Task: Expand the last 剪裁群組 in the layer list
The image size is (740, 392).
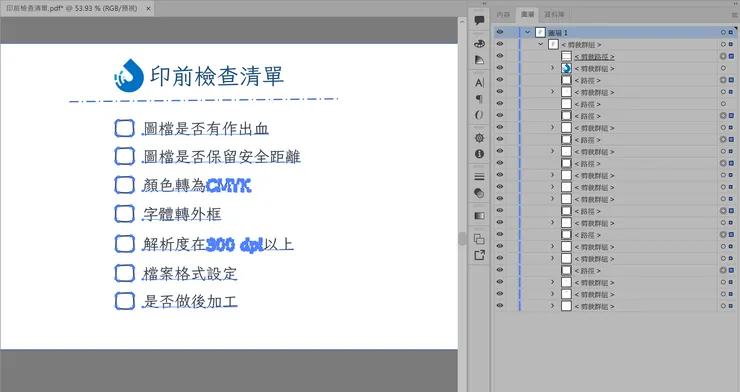Action: tap(553, 306)
